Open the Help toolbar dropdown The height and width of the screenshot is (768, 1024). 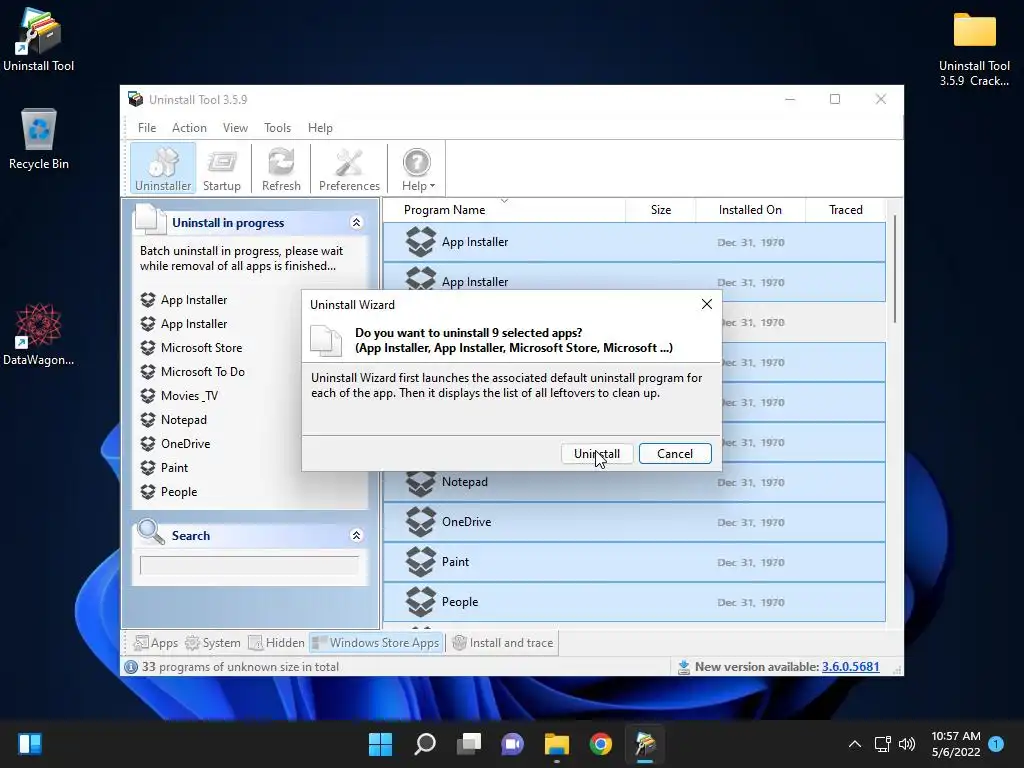pos(418,169)
